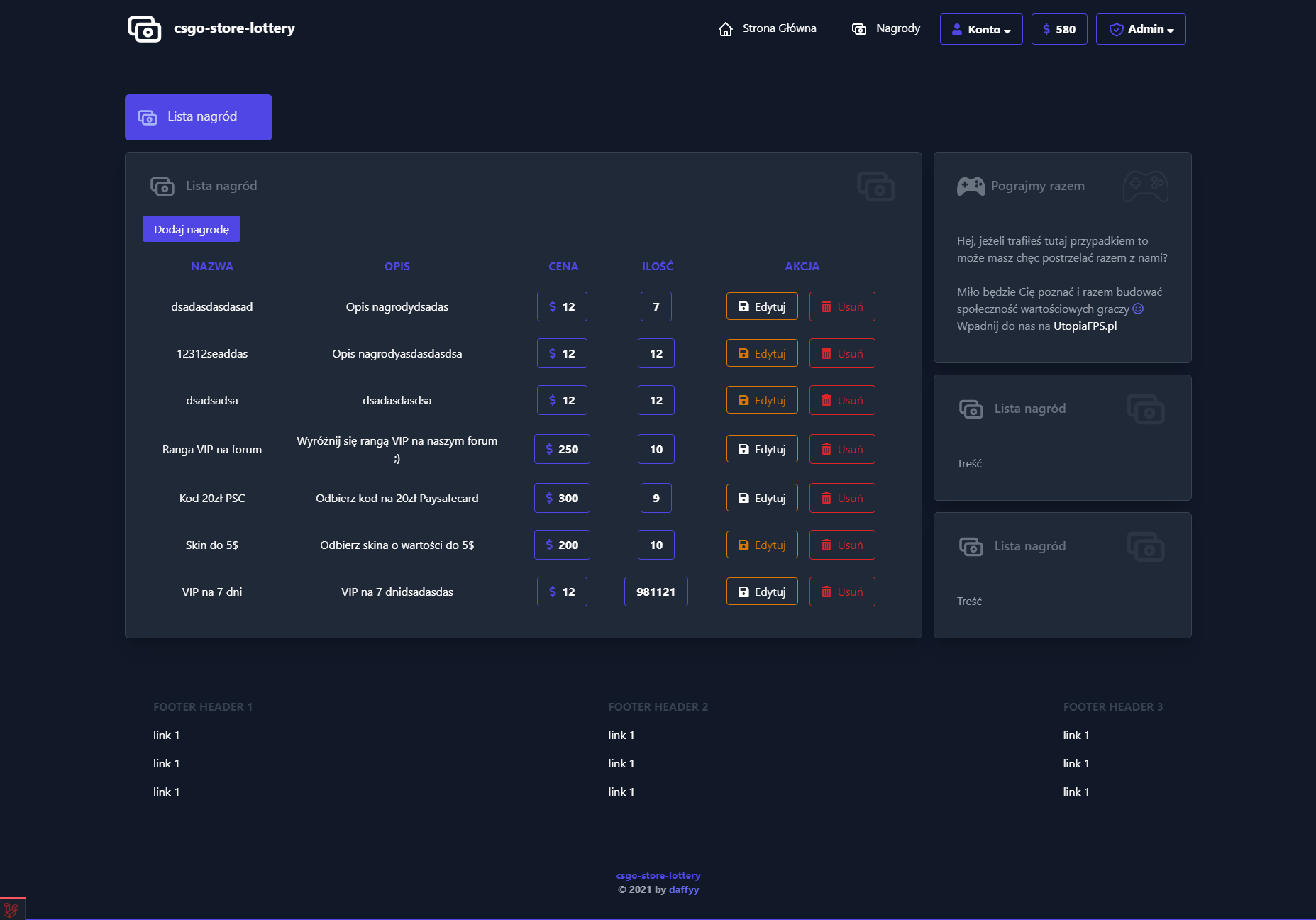The image size is (1316, 920).
Task: Click quantity 9 badge for Kod 20zł PSC
Action: point(656,498)
